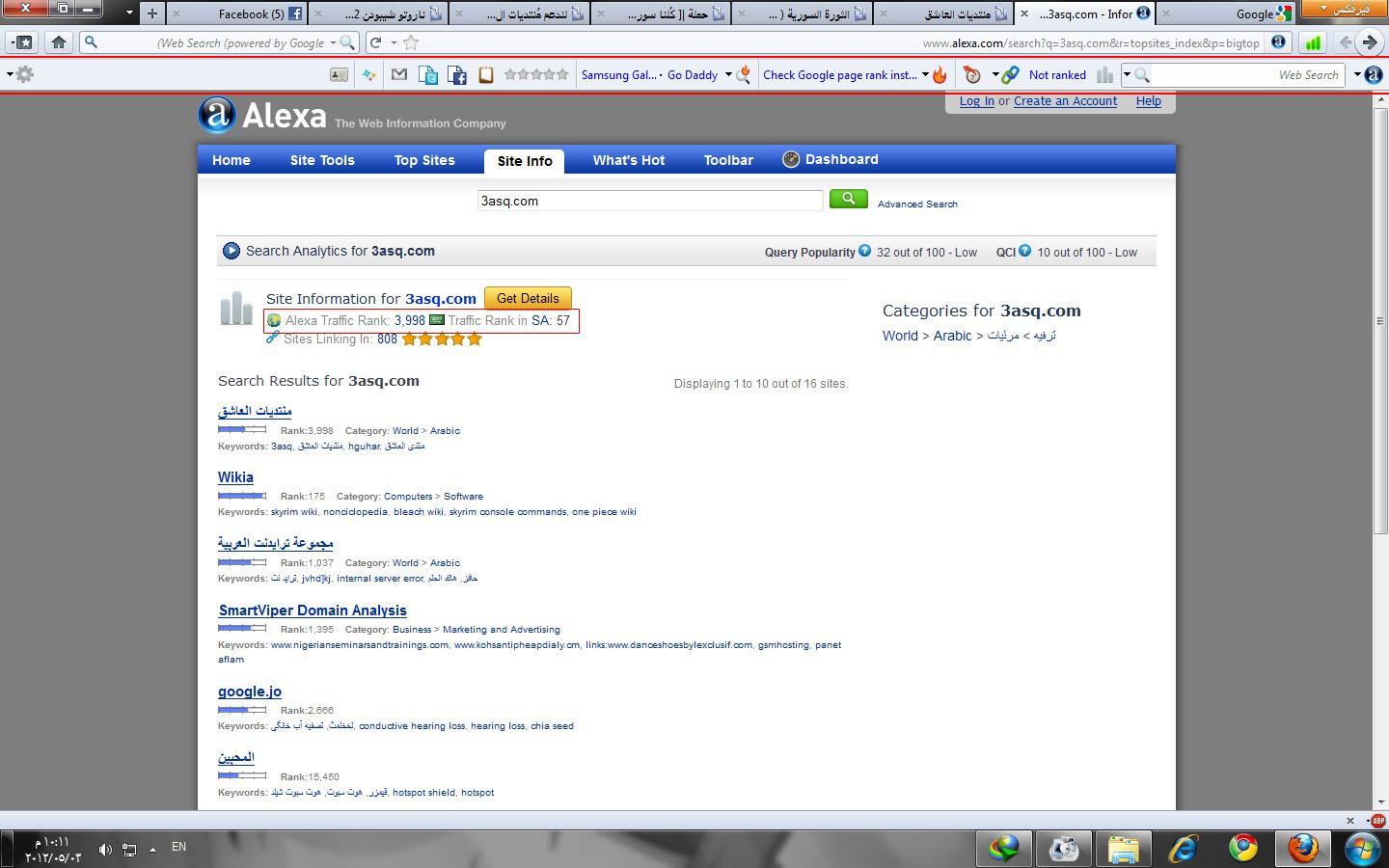Click Create an Account link
The width and height of the screenshot is (1389, 868).
click(1065, 101)
